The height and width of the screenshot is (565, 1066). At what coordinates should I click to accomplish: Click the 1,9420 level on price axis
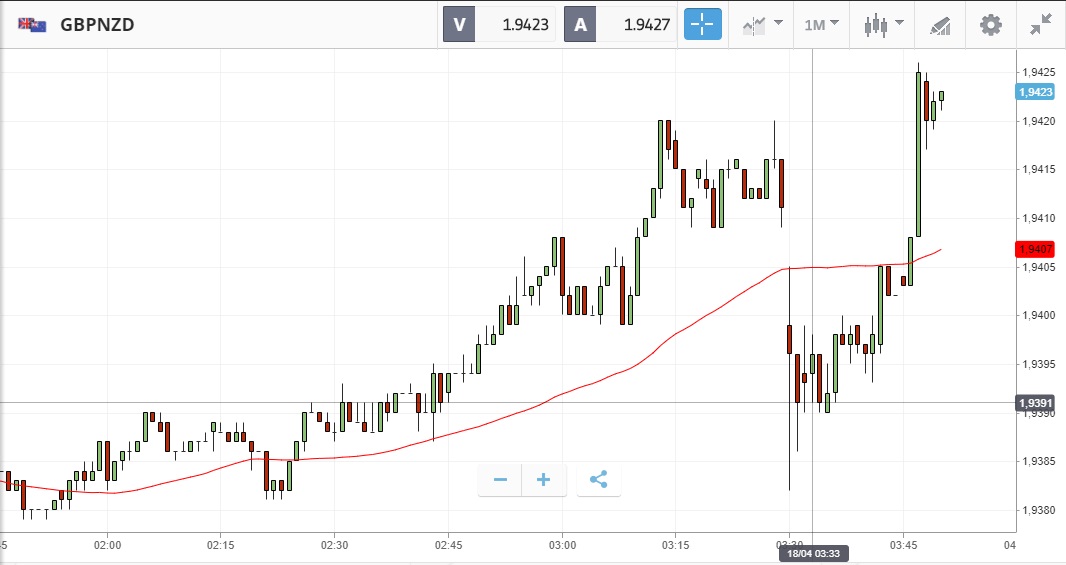[x=1038, y=121]
